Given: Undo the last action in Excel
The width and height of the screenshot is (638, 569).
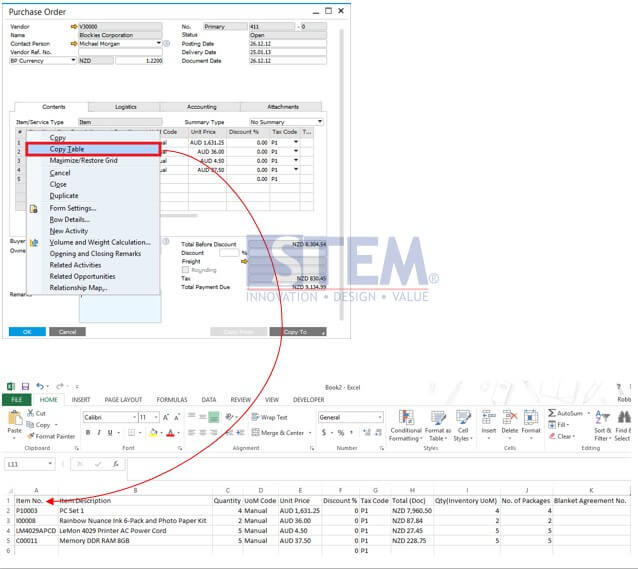Looking at the screenshot, I should click(x=40, y=386).
